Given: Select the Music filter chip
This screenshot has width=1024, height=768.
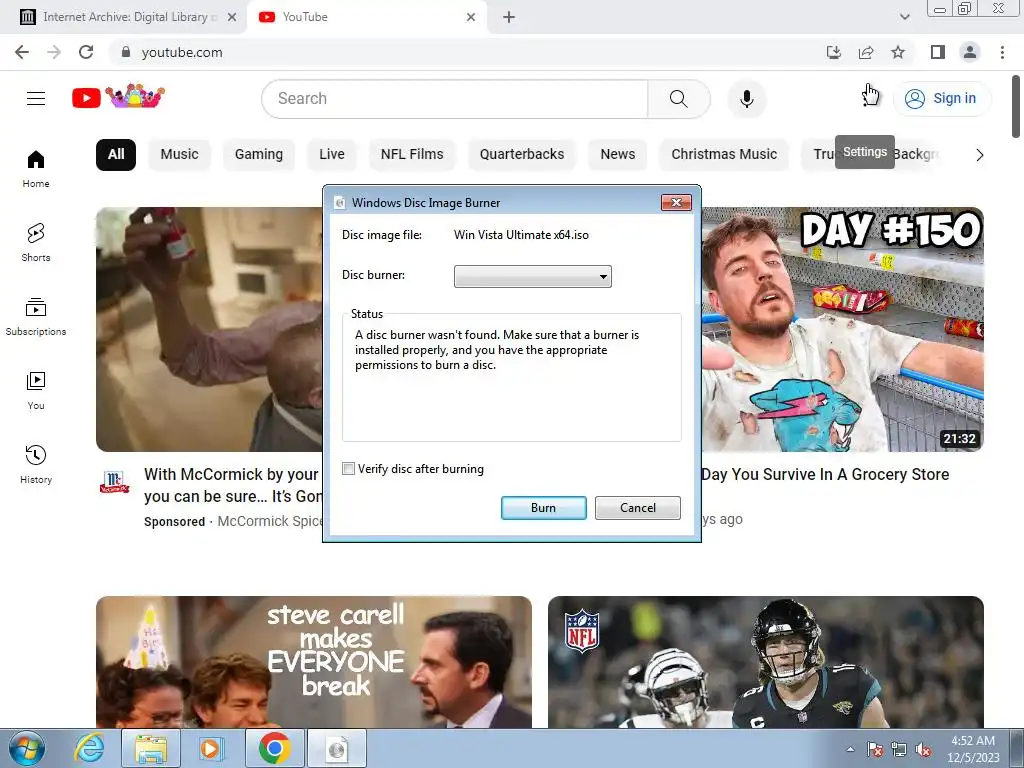Looking at the screenshot, I should pos(179,155).
